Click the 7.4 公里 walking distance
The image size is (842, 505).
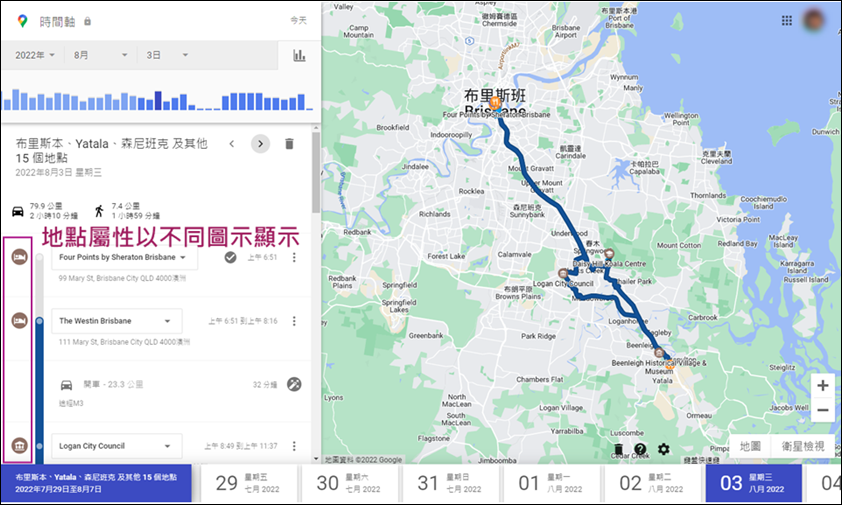click(x=126, y=206)
